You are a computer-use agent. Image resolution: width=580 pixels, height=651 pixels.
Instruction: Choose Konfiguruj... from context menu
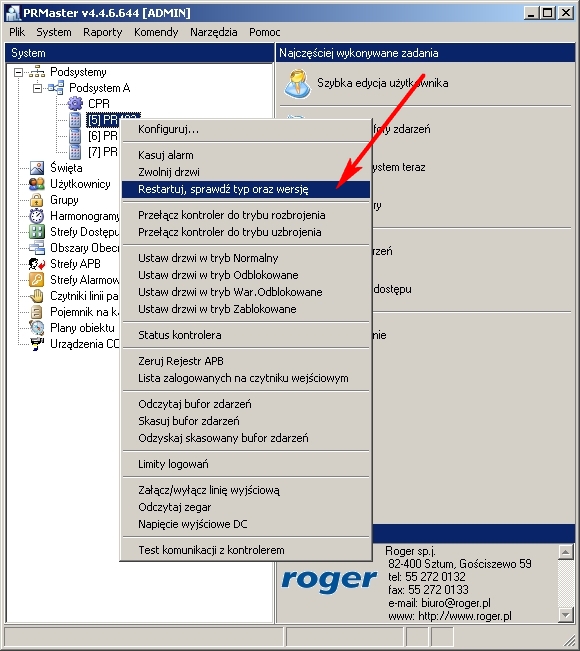click(246, 129)
